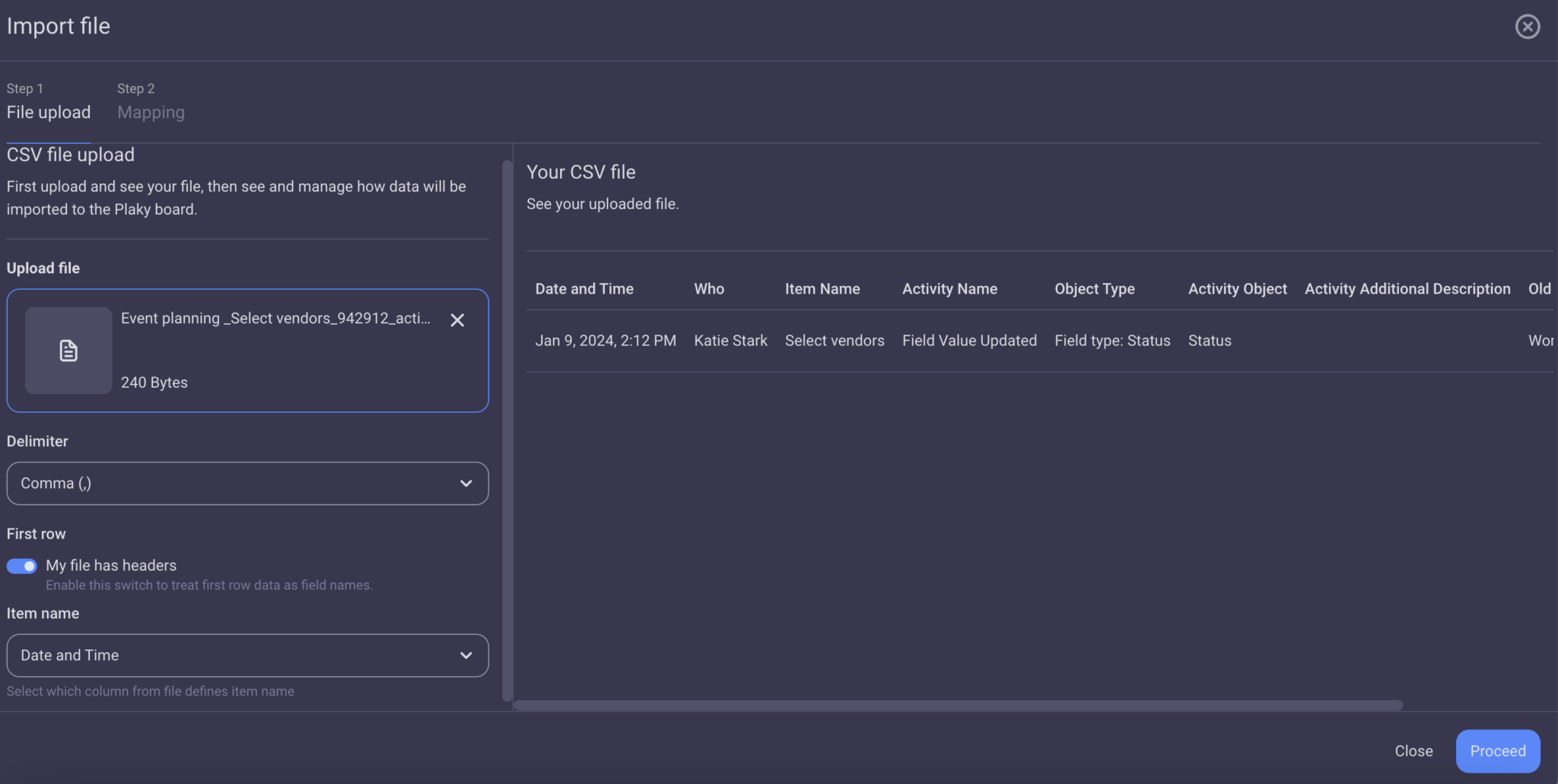This screenshot has width=1558, height=784.
Task: Click the 'Object Type' column header
Action: tap(1094, 288)
